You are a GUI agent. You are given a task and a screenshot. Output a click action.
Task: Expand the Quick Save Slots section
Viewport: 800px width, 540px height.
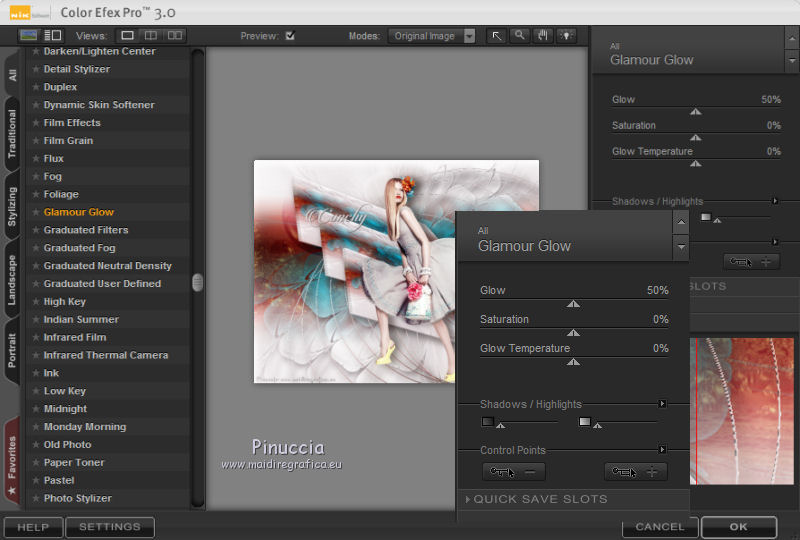540,499
